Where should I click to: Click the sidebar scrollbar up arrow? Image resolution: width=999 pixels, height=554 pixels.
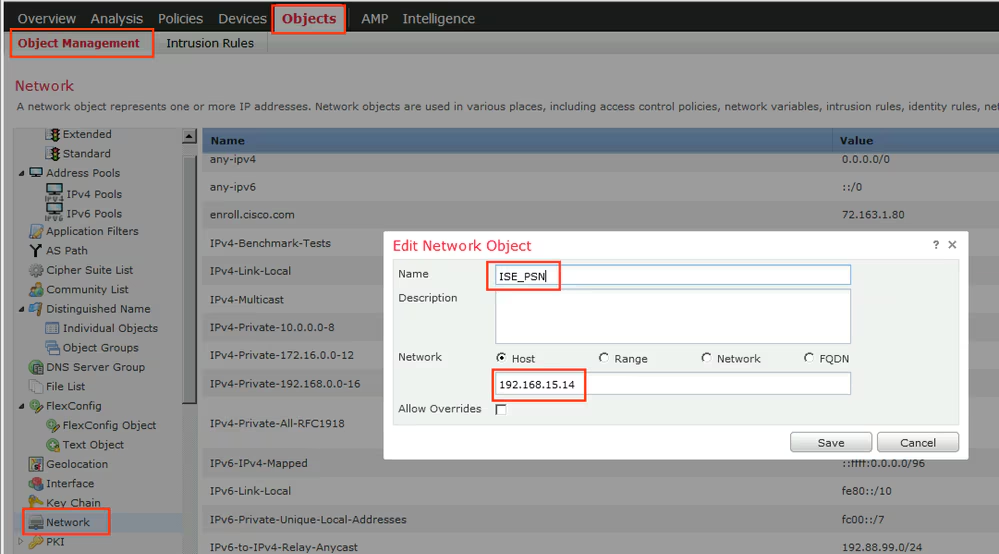coord(189,136)
